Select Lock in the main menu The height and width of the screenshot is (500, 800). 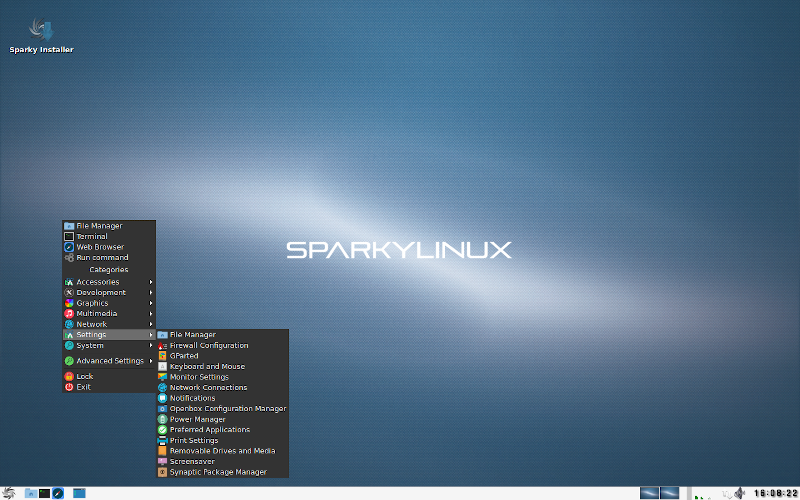(109, 377)
